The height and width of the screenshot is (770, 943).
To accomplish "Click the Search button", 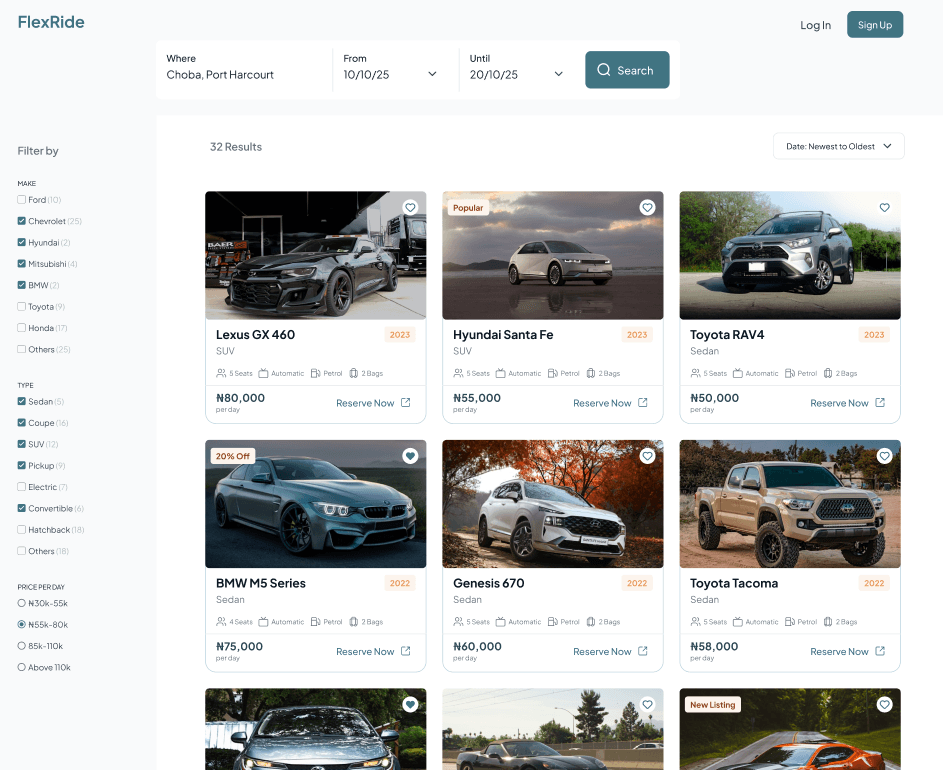I will click(627, 70).
